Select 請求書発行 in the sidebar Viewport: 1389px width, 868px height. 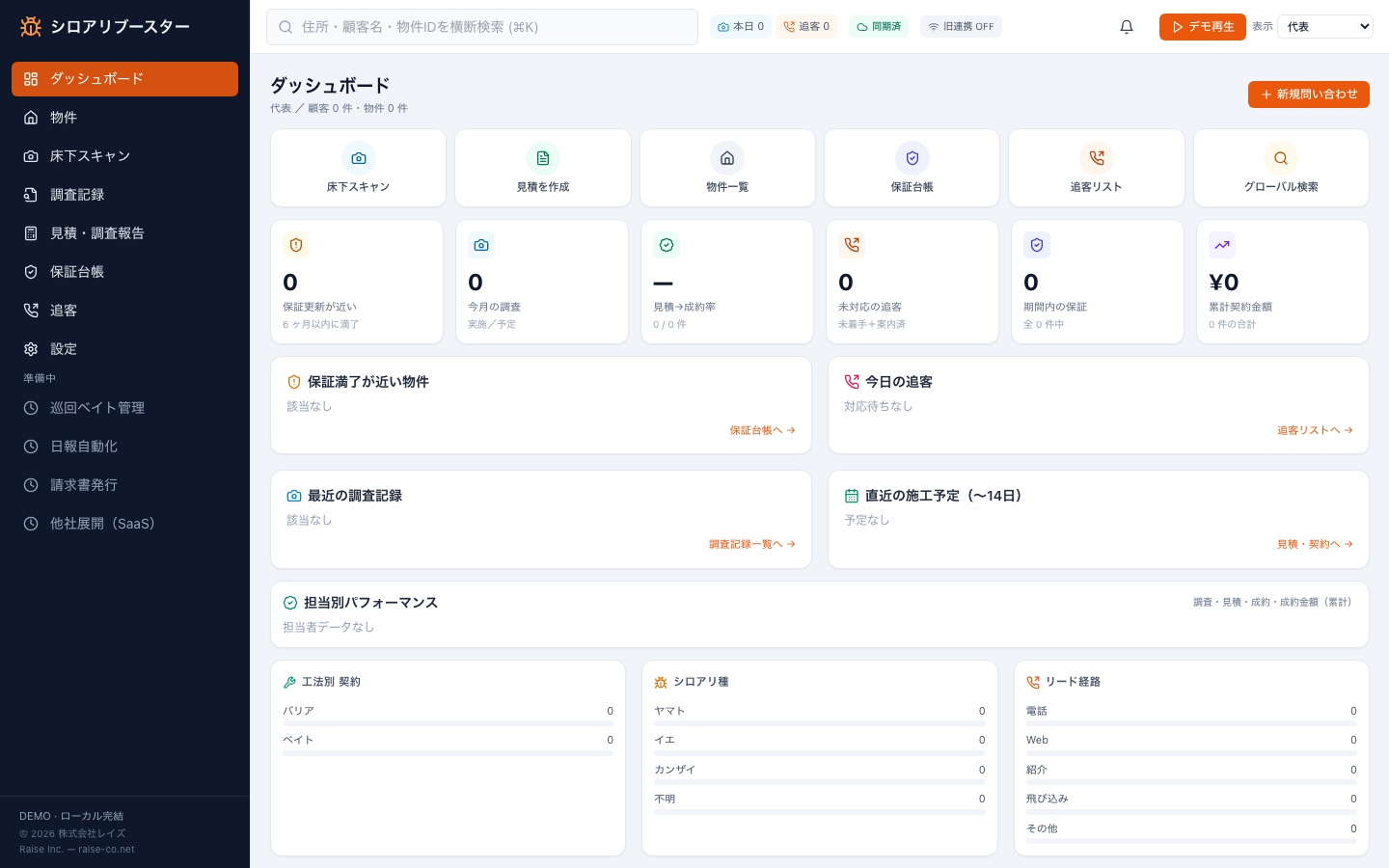click(x=124, y=485)
